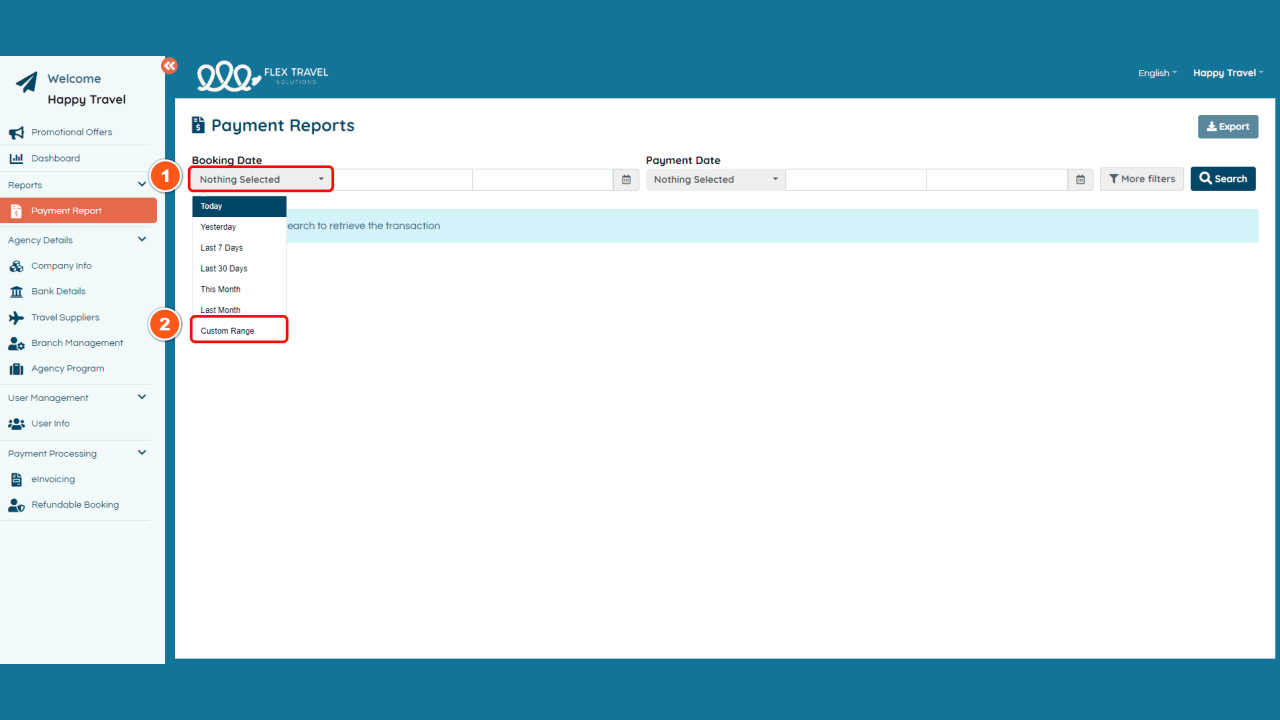Click the Bank Details building icon
The image size is (1280, 720).
point(16,292)
